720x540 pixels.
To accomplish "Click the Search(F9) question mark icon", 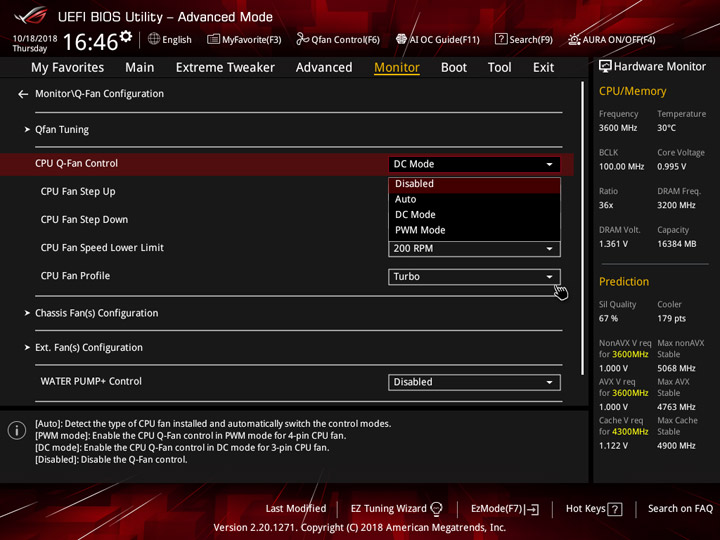I will (501, 39).
